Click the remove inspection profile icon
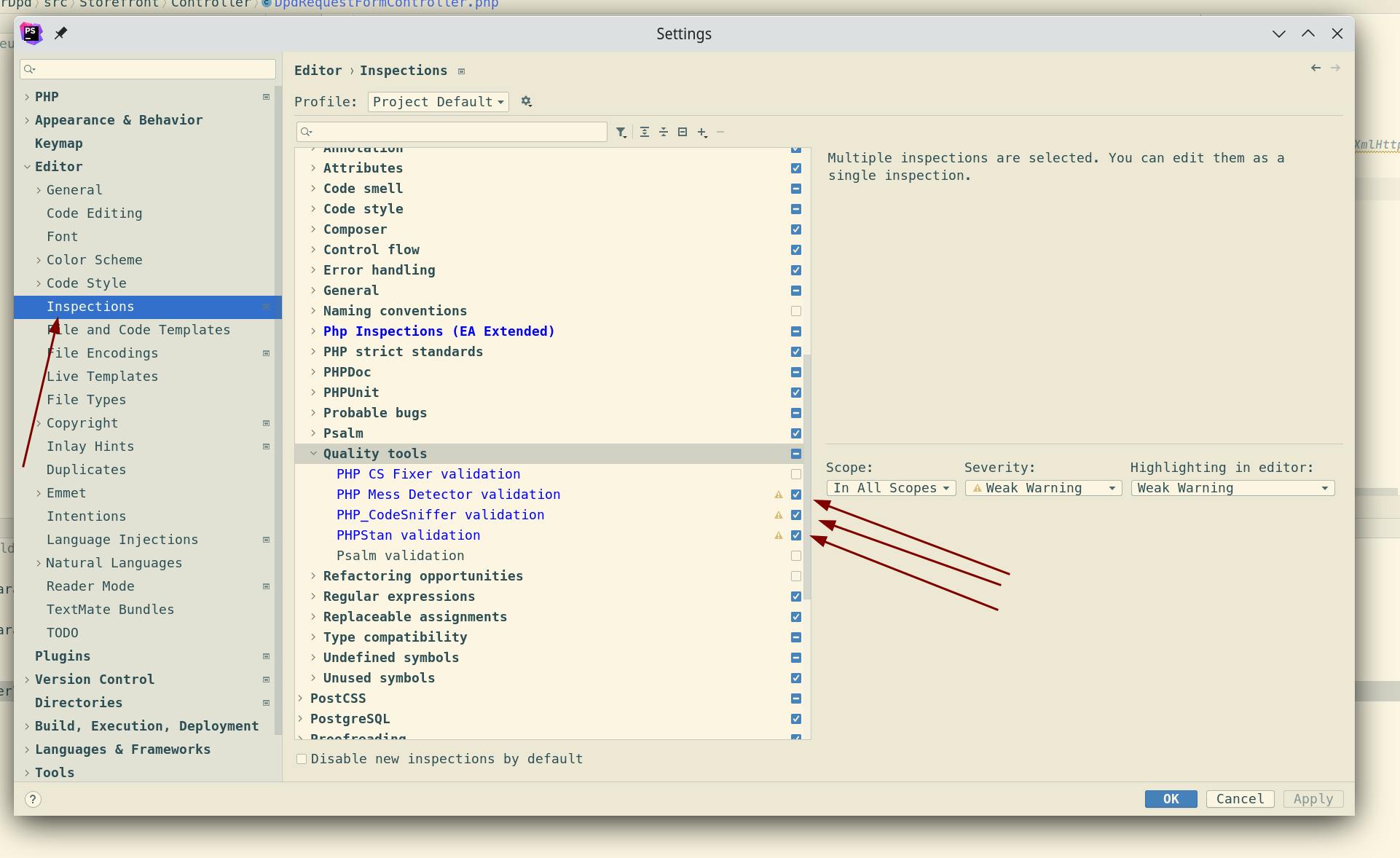The image size is (1400, 858). [721, 131]
